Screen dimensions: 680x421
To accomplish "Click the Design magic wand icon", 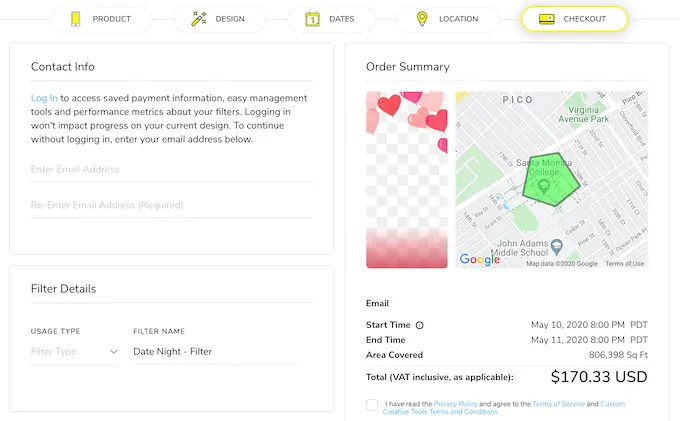I will point(198,19).
